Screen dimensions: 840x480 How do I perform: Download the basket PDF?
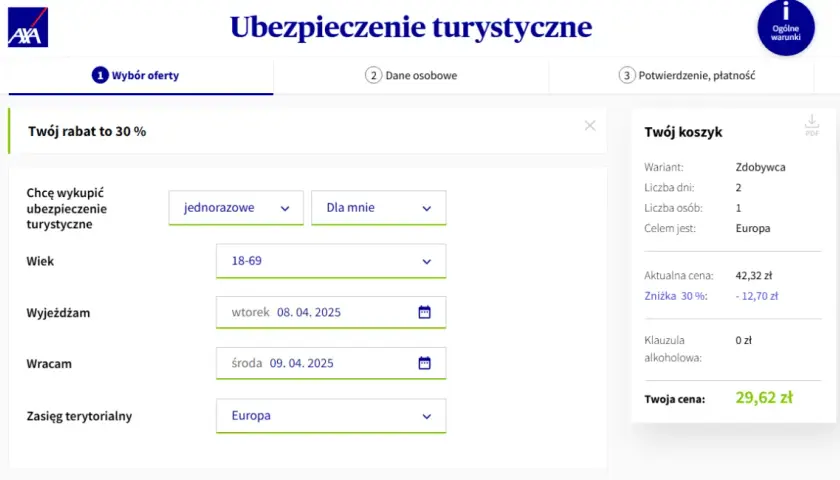pyautogui.click(x=812, y=125)
